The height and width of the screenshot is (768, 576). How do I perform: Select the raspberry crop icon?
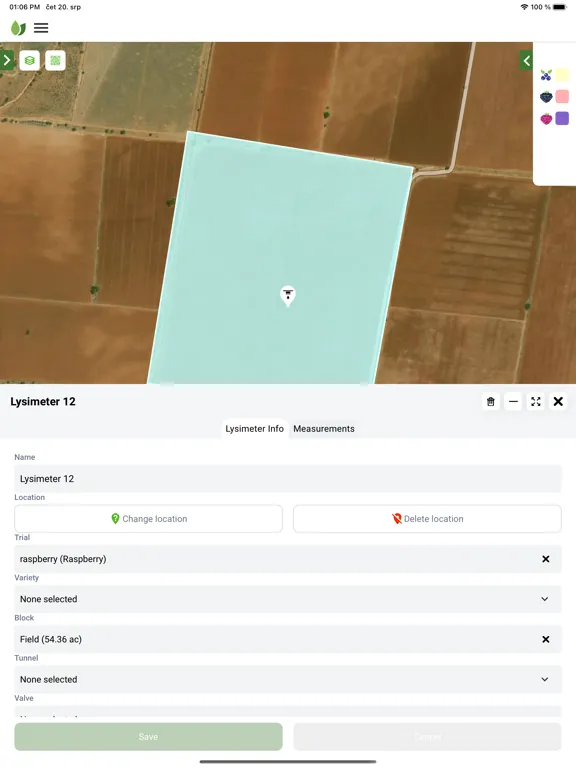coord(546,118)
